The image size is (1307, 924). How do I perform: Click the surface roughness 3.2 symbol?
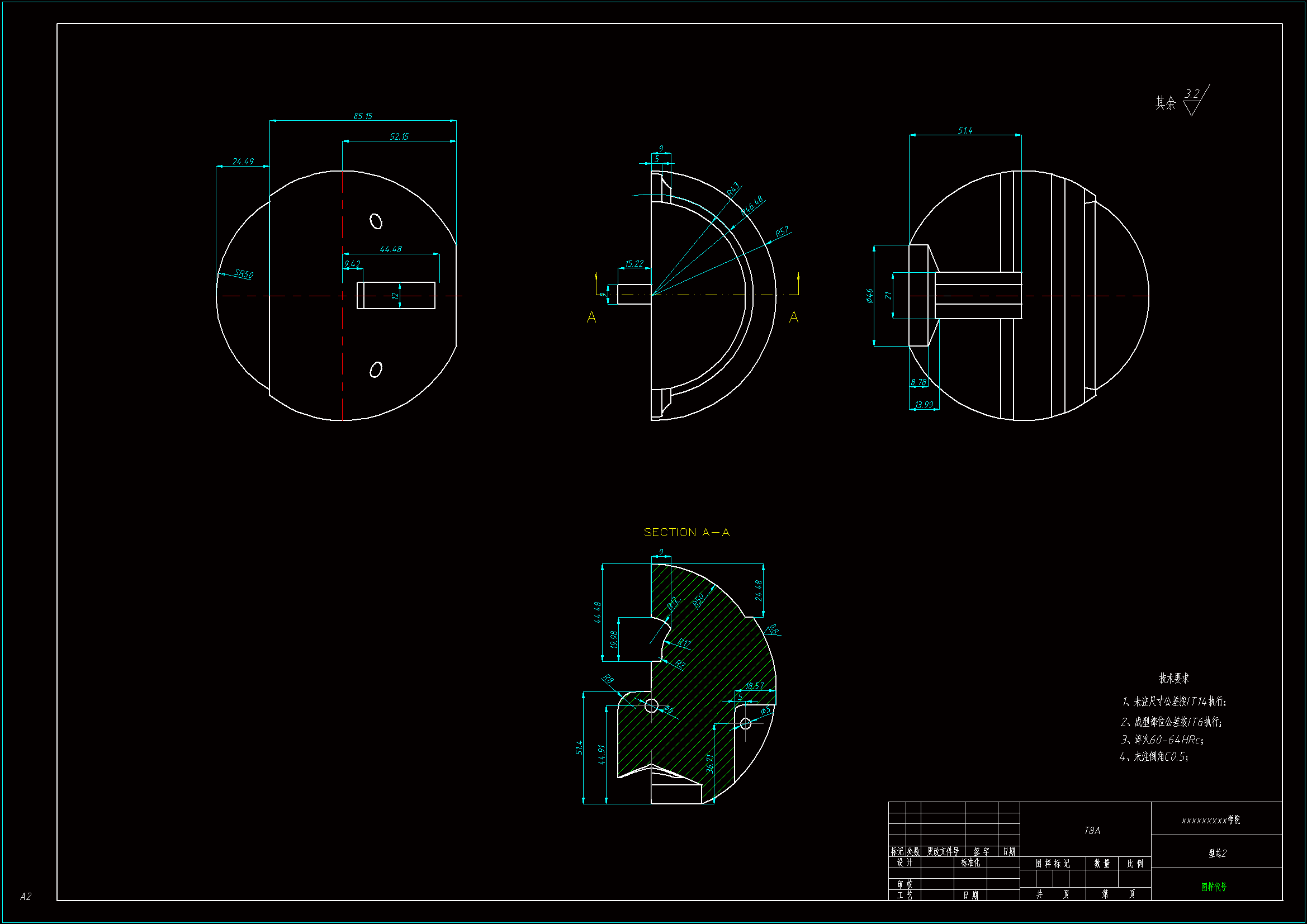pos(1194,99)
